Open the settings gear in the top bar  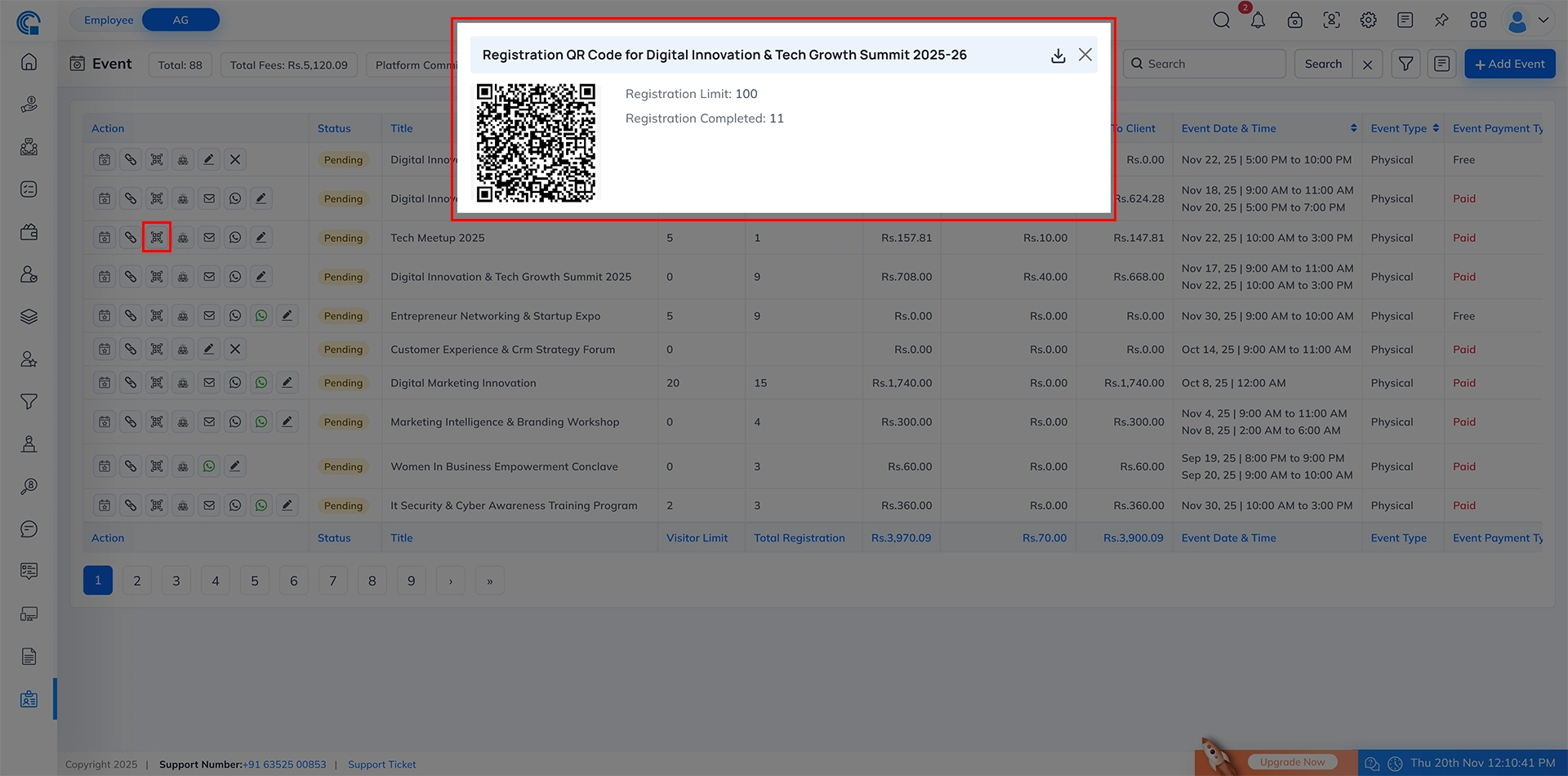[1368, 20]
